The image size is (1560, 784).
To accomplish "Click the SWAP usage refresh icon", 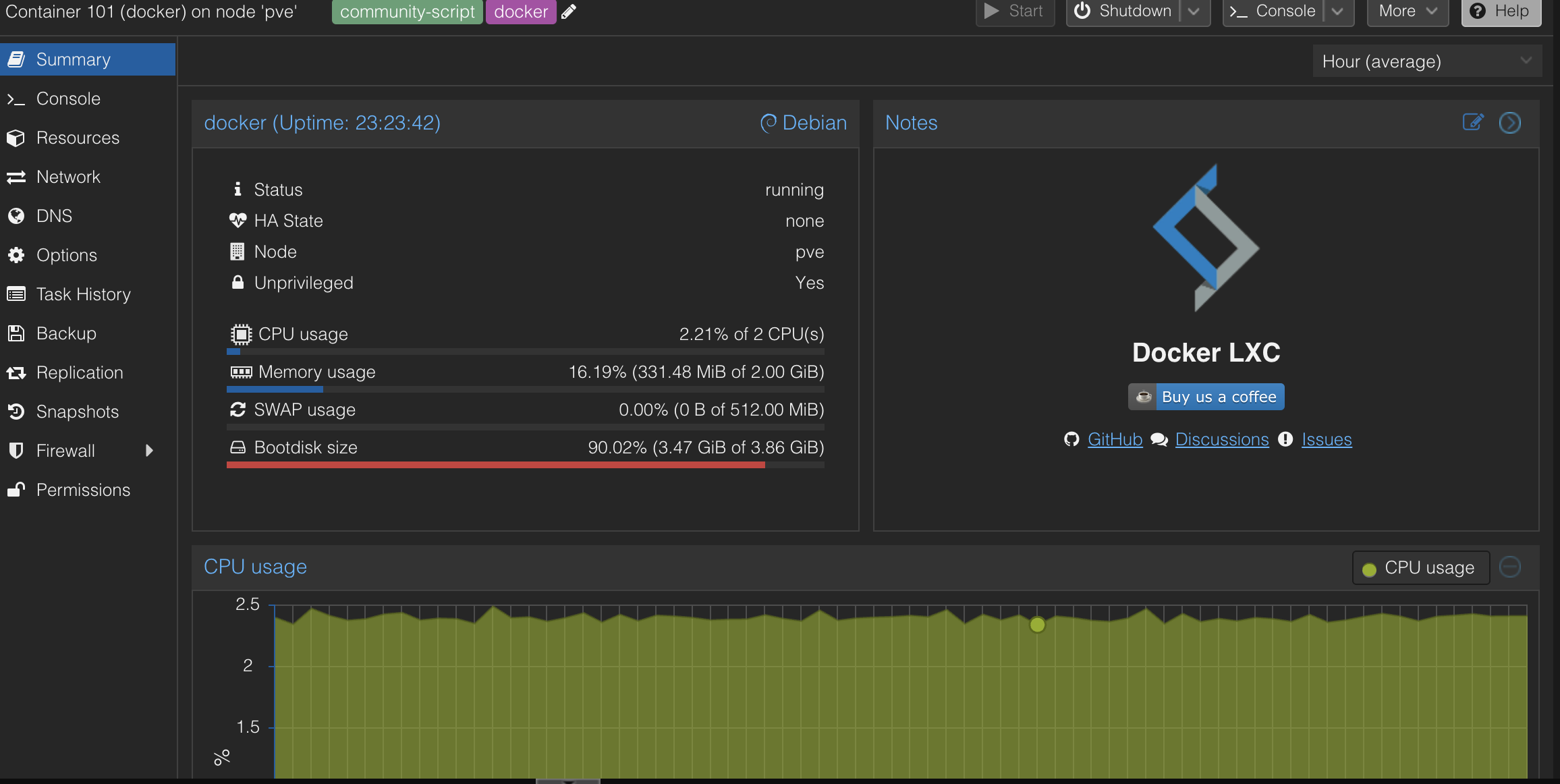I will 238,410.
